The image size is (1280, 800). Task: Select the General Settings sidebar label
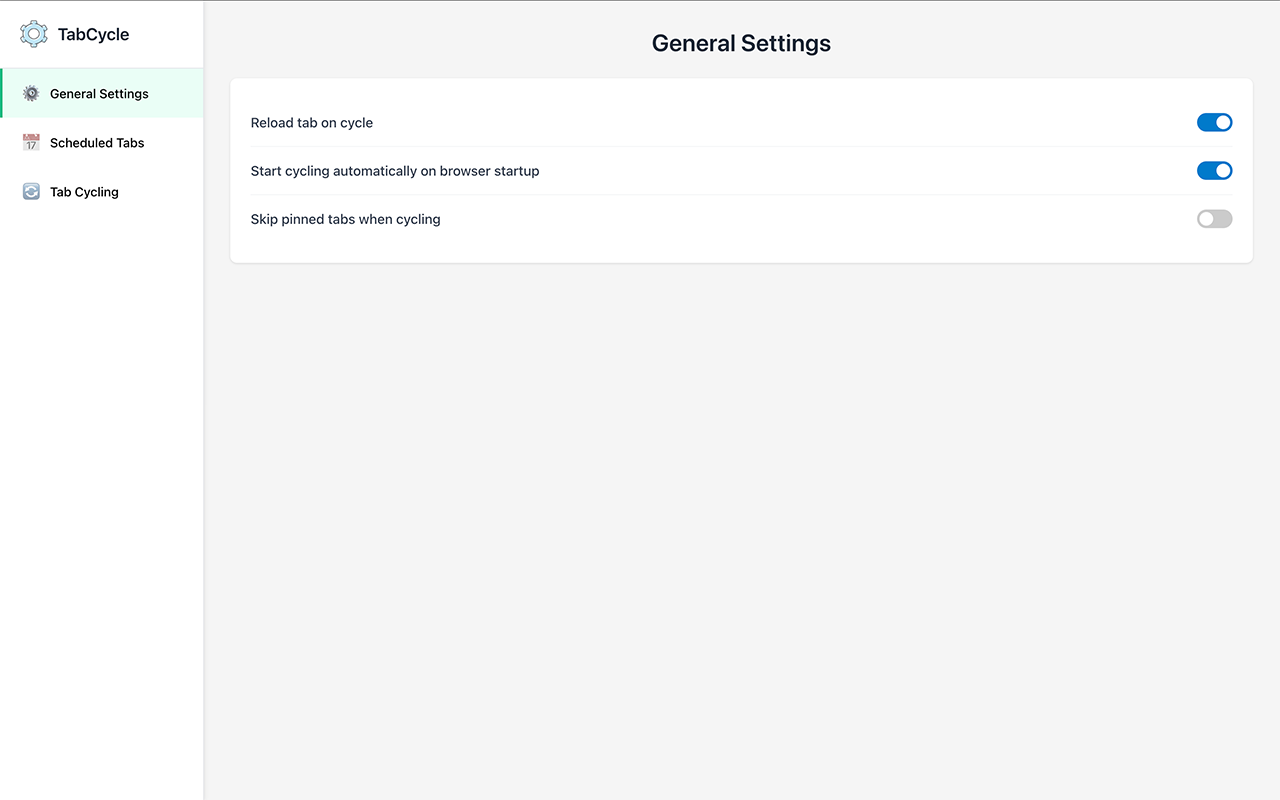point(99,94)
